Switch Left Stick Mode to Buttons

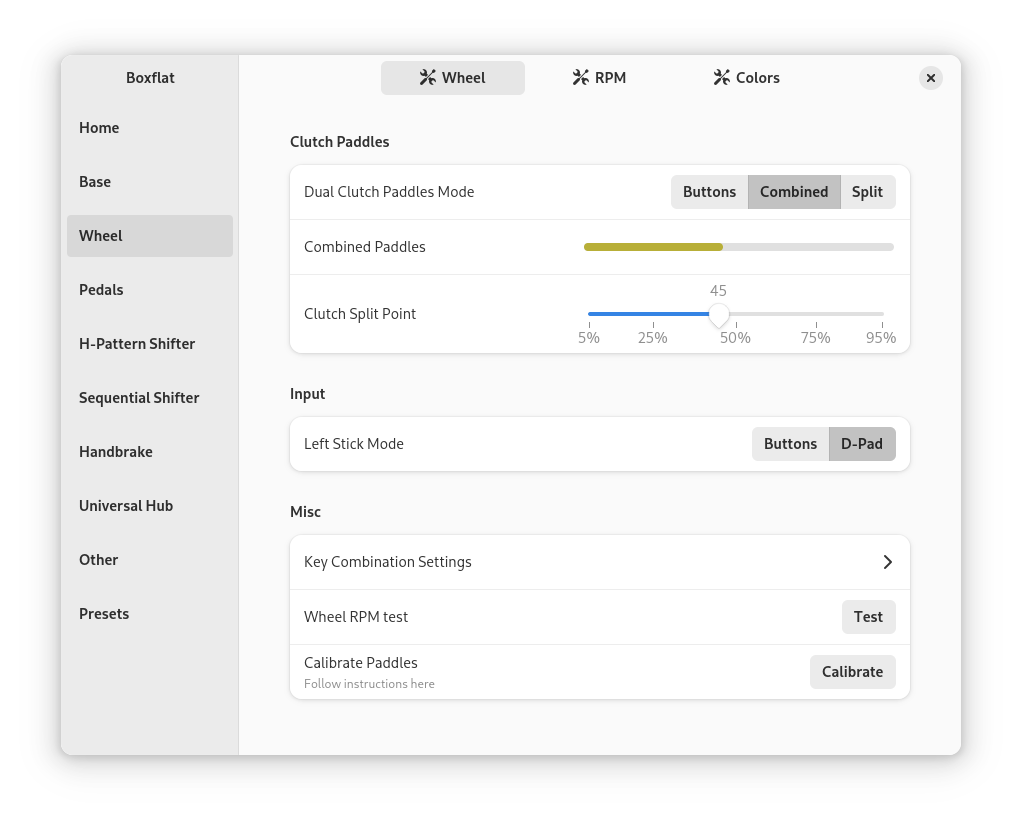tap(790, 444)
